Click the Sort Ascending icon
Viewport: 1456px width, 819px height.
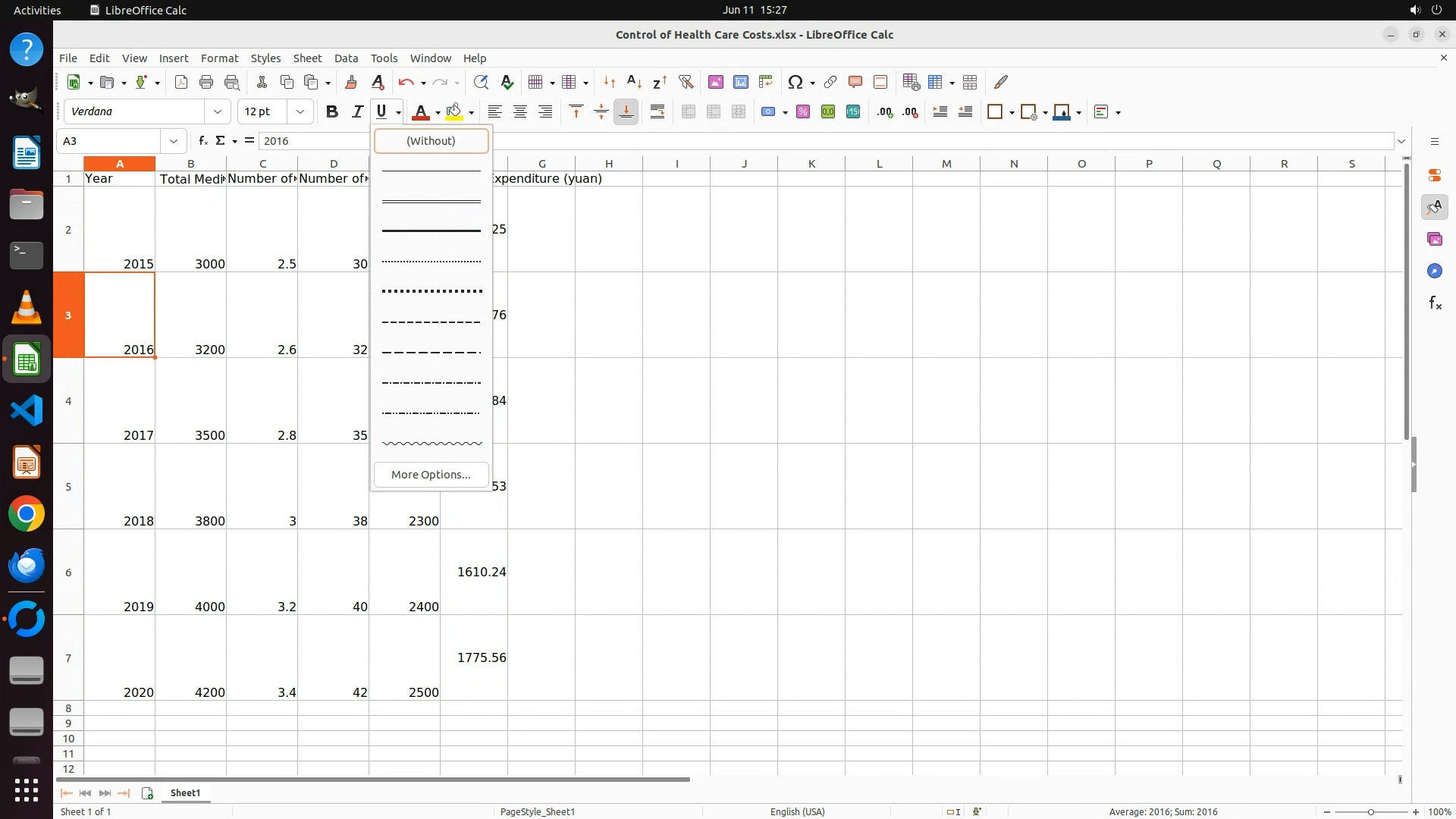[x=635, y=82]
